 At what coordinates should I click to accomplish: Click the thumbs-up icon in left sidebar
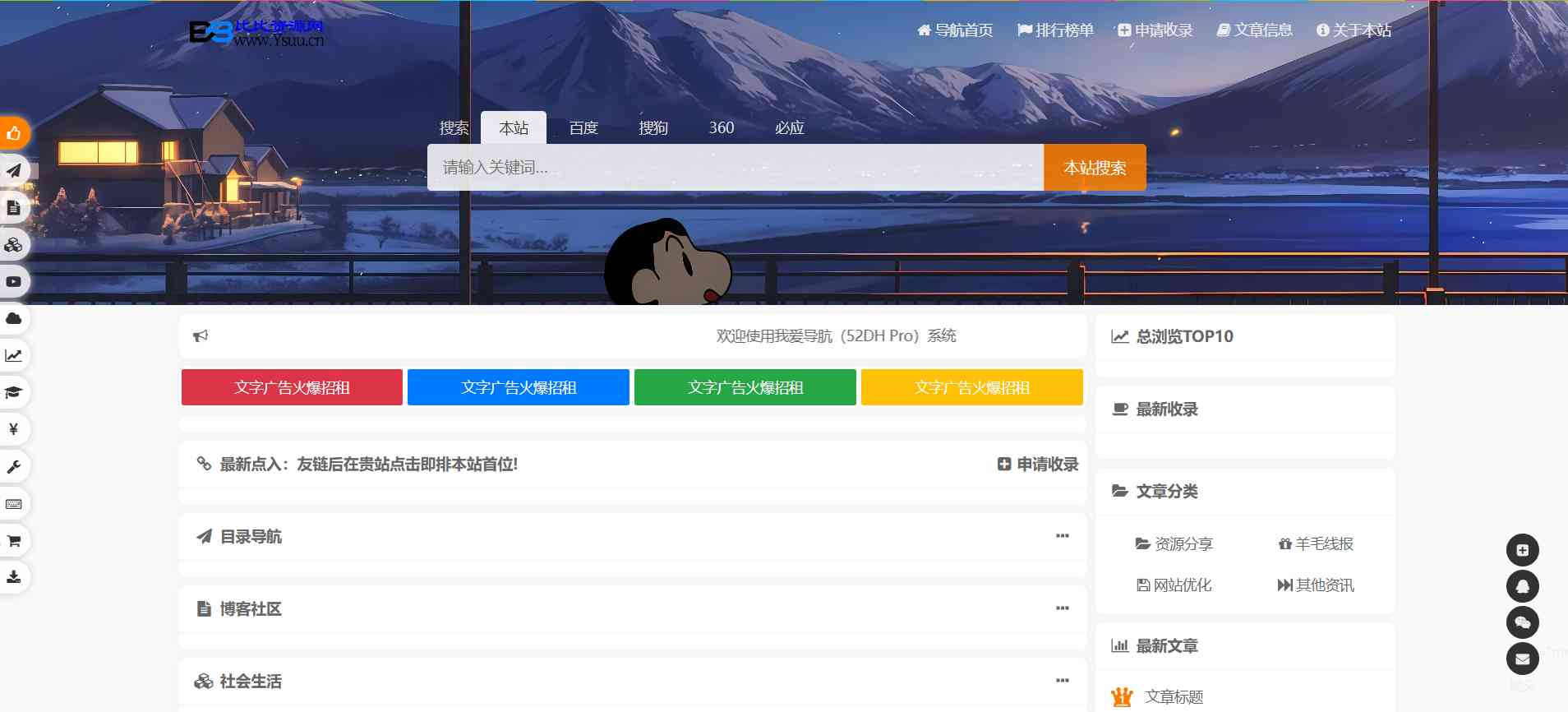(14, 133)
